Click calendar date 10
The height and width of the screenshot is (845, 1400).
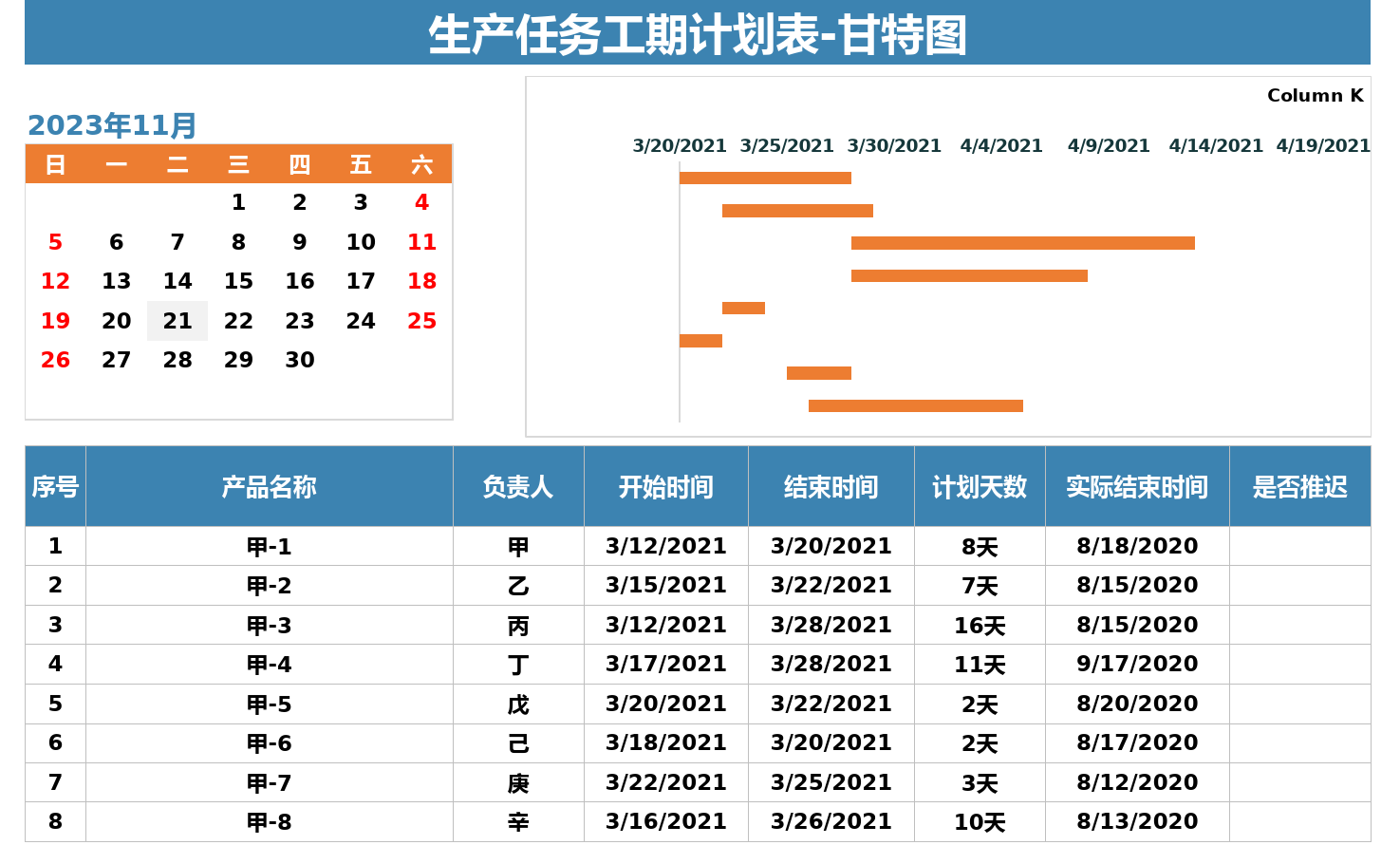(x=361, y=242)
